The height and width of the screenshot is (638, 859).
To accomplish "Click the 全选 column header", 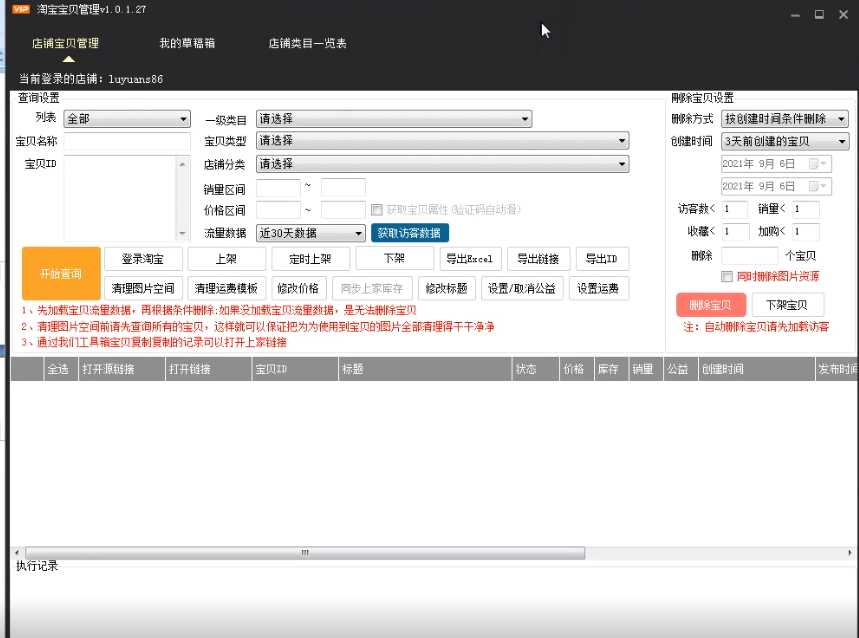I will tap(60, 369).
